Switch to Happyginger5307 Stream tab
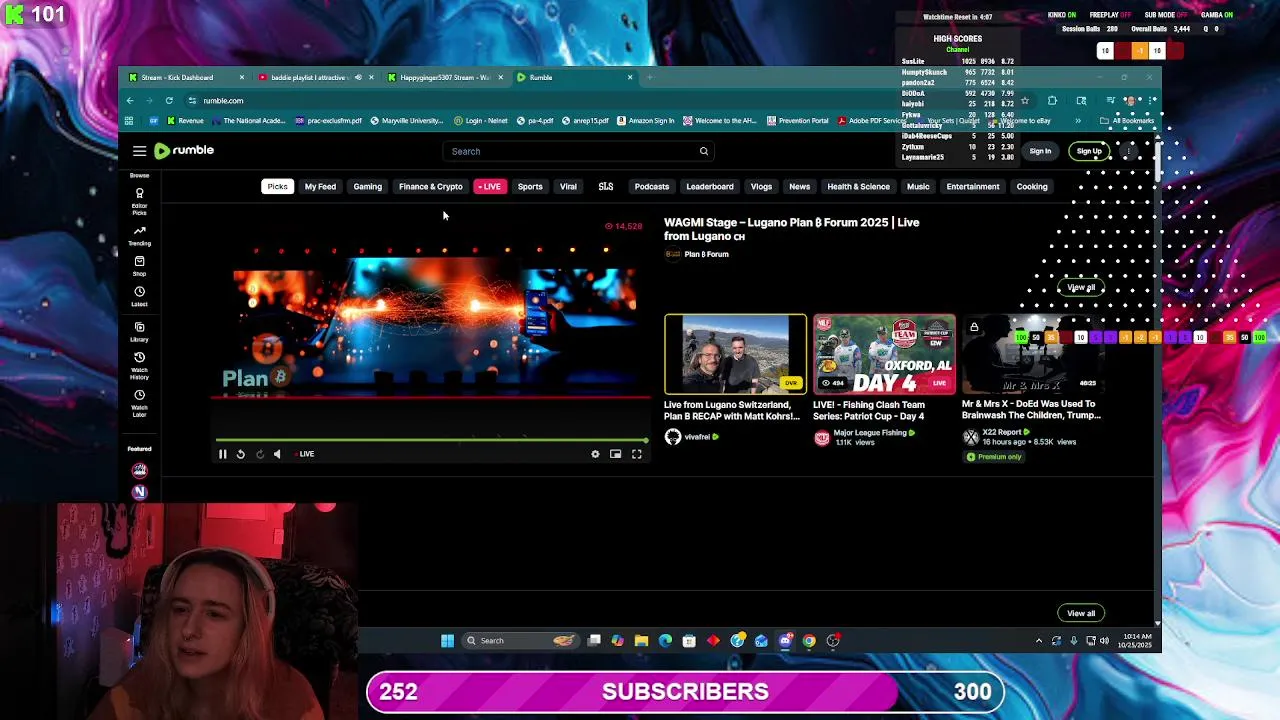This screenshot has width=1280, height=720. (445, 77)
